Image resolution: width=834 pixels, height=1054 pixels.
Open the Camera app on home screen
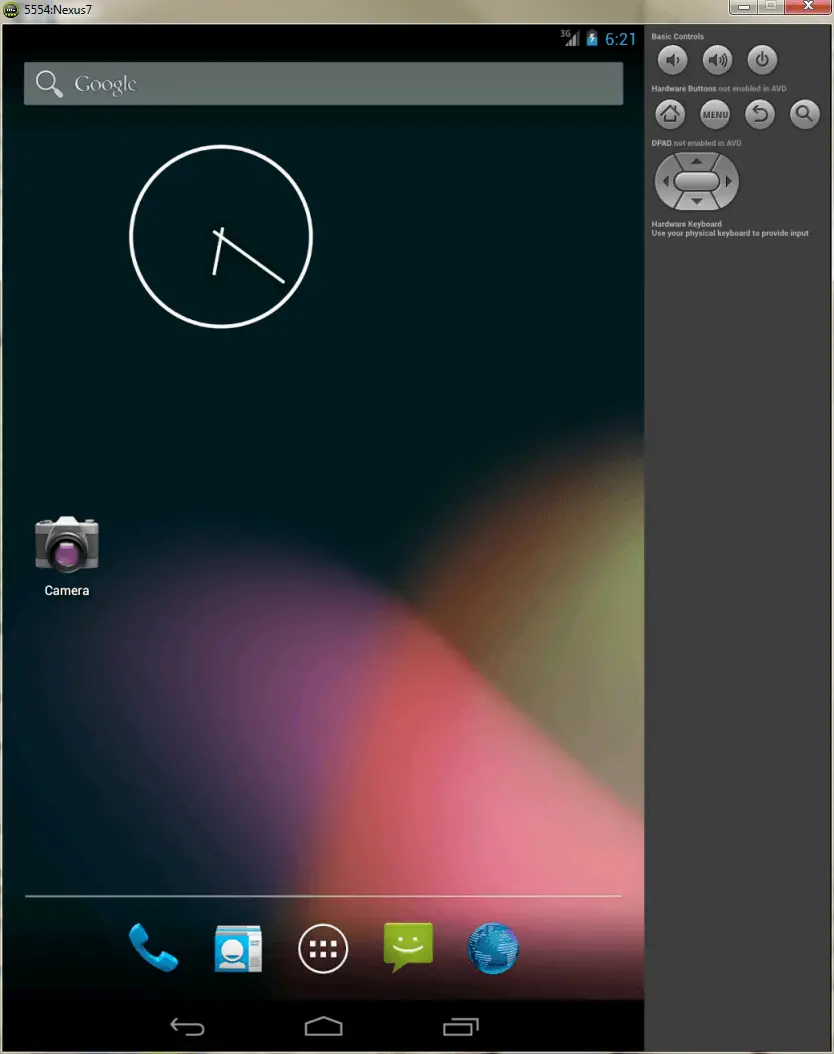[66, 546]
